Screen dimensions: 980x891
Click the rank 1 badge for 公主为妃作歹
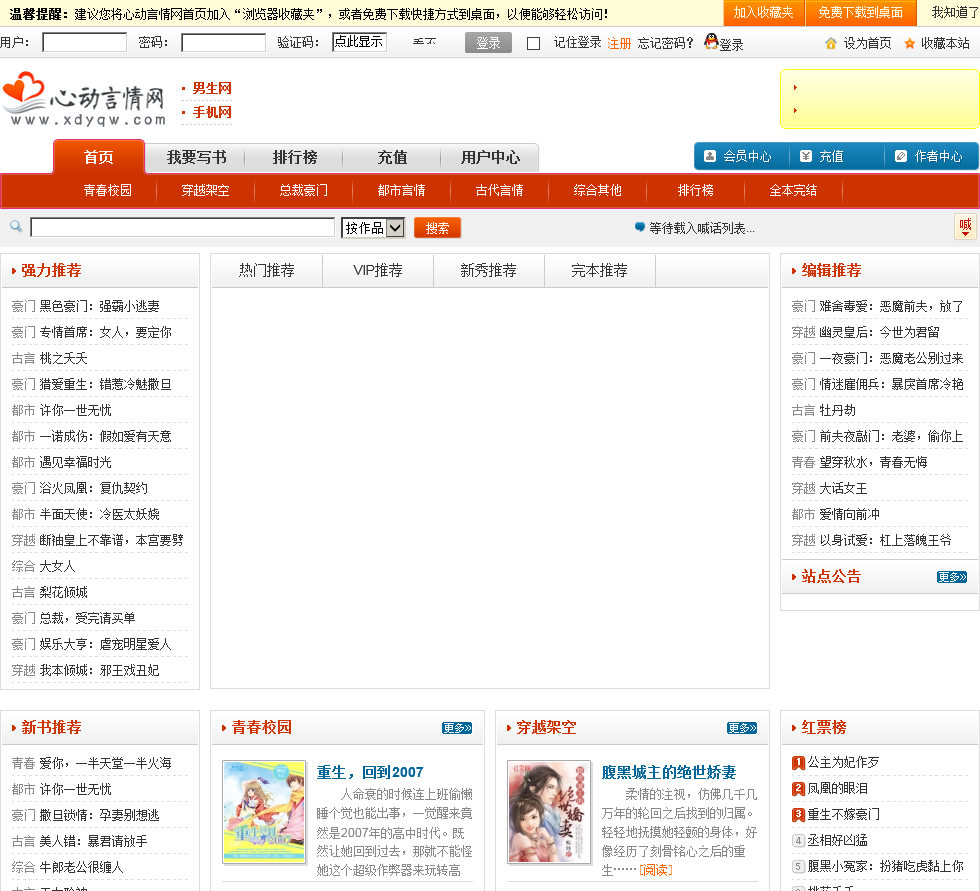(x=798, y=763)
